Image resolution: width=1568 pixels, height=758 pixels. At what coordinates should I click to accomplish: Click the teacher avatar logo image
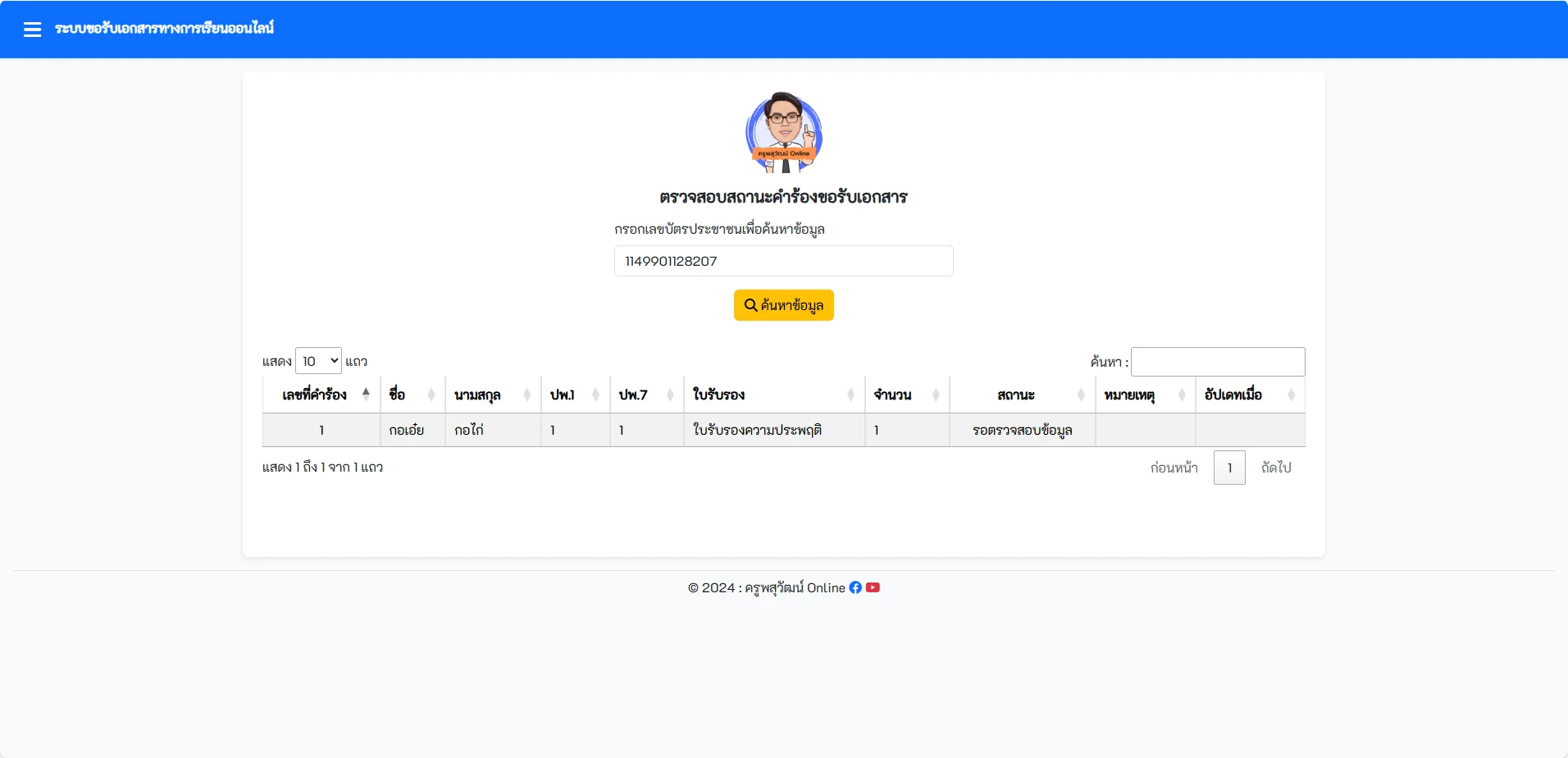(x=784, y=132)
